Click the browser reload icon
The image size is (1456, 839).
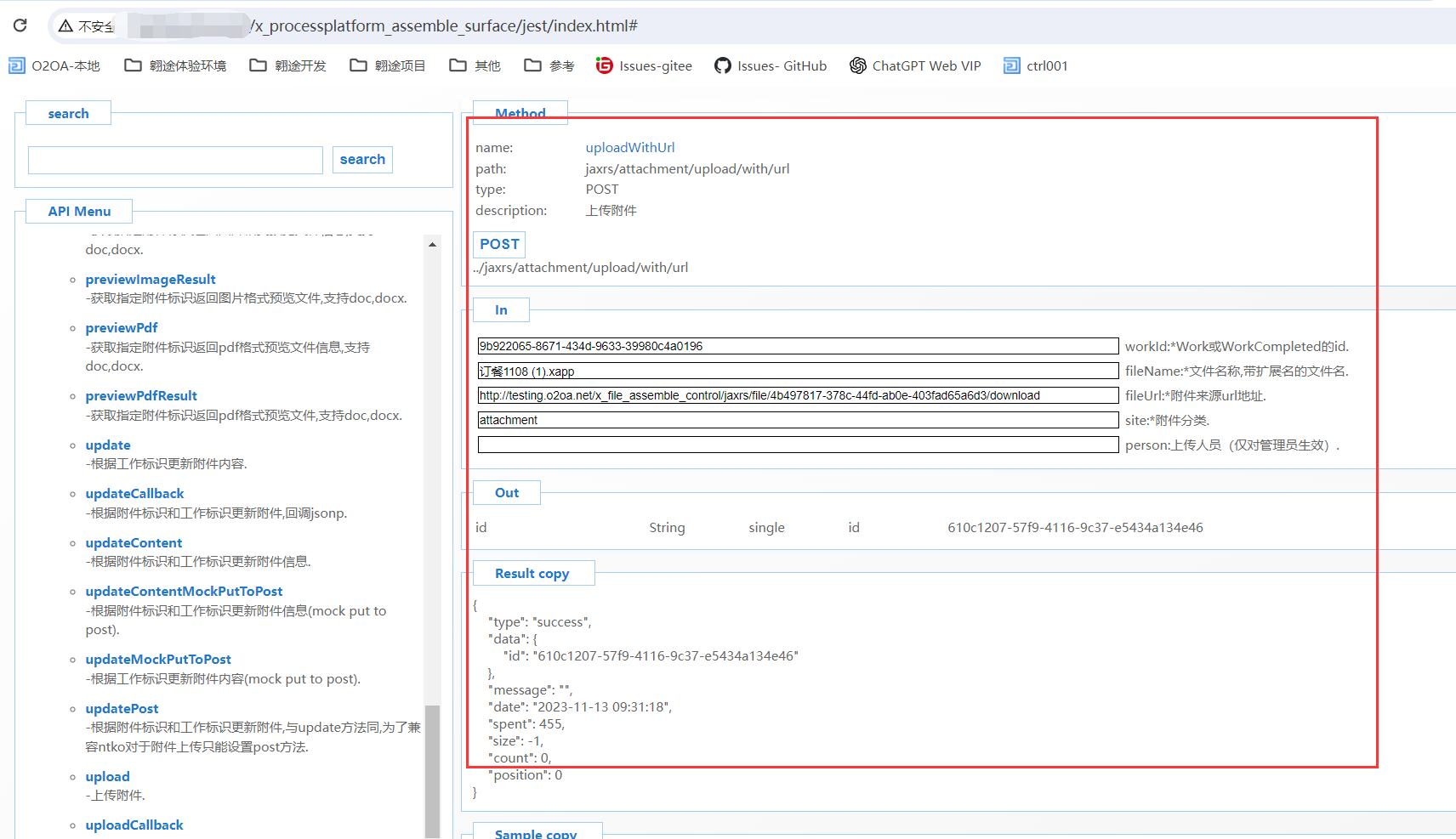(x=20, y=26)
